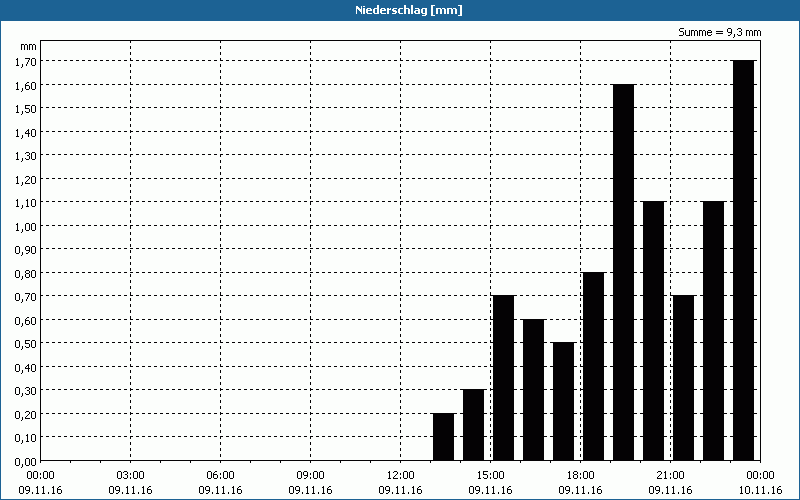
Task: Click the 0,80 mm bar starting at 18:00
Action: pyautogui.click(x=593, y=366)
